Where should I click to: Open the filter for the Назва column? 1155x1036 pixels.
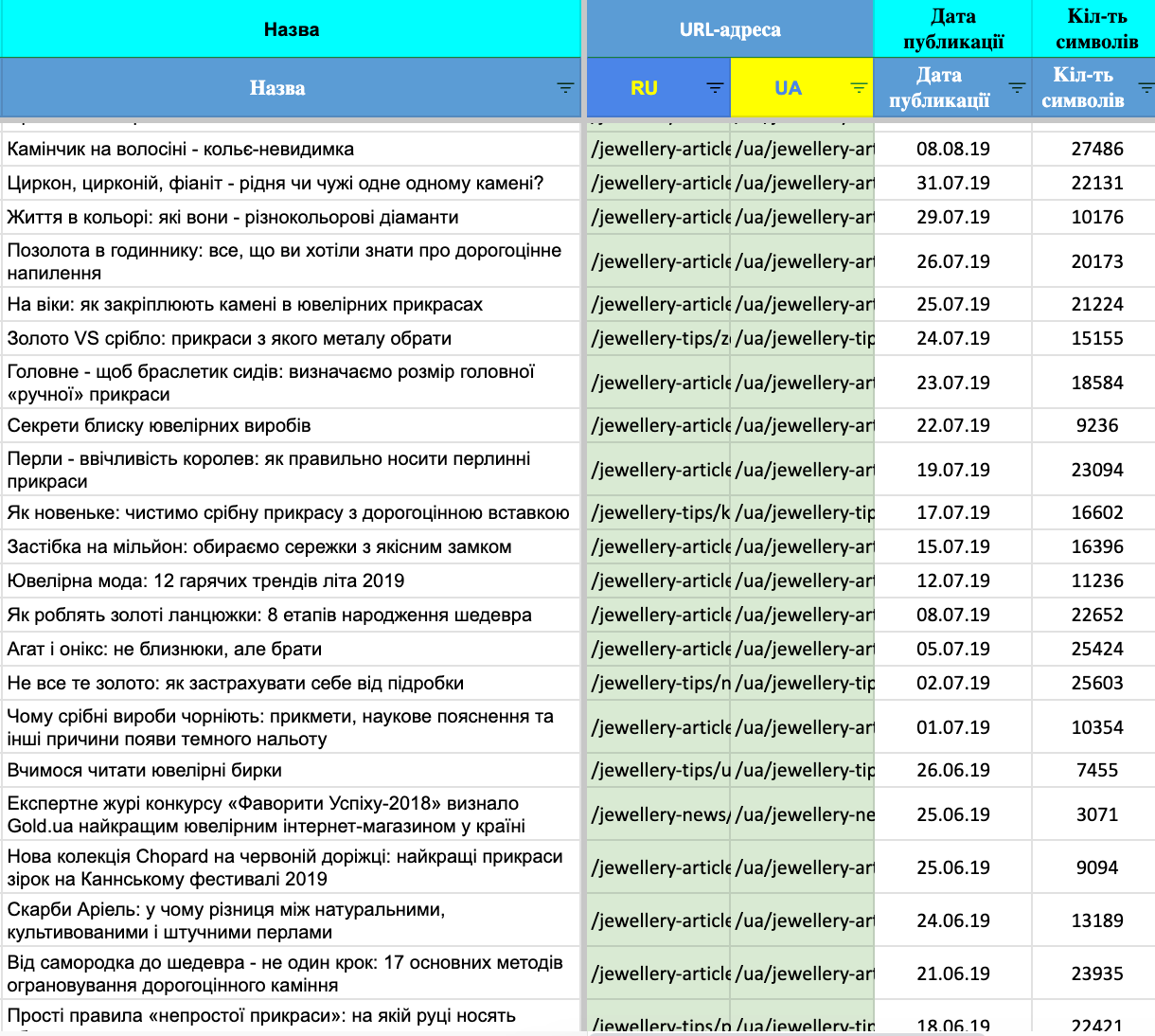565,88
